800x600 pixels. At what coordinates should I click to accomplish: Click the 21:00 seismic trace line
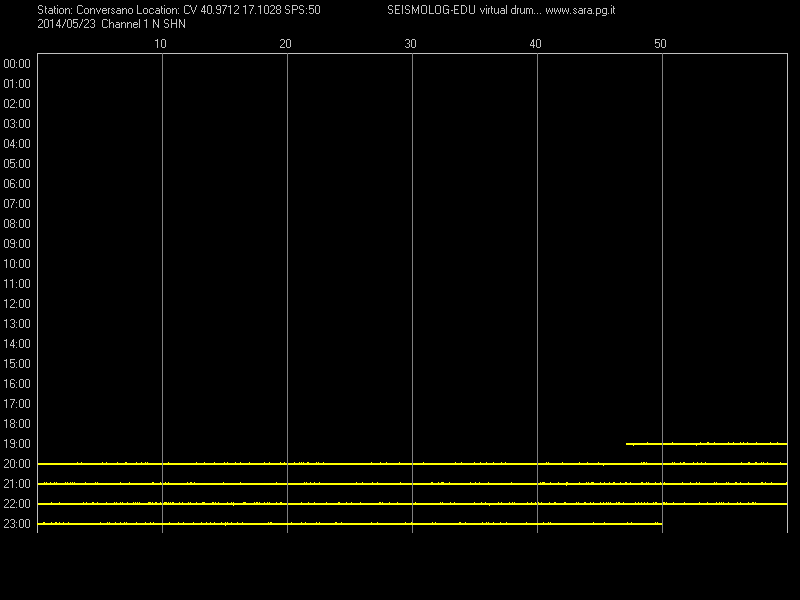click(412, 484)
